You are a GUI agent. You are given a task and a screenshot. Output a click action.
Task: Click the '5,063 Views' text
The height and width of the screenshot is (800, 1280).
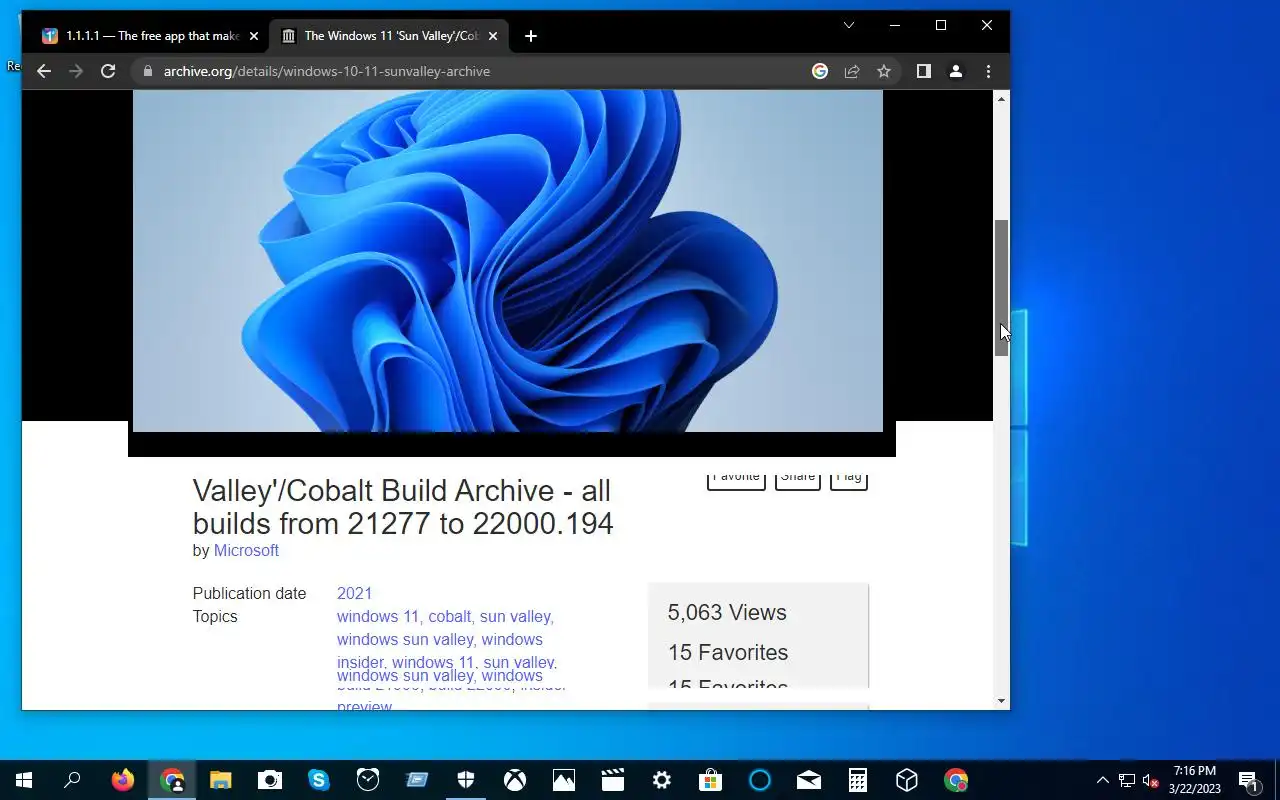tap(727, 612)
